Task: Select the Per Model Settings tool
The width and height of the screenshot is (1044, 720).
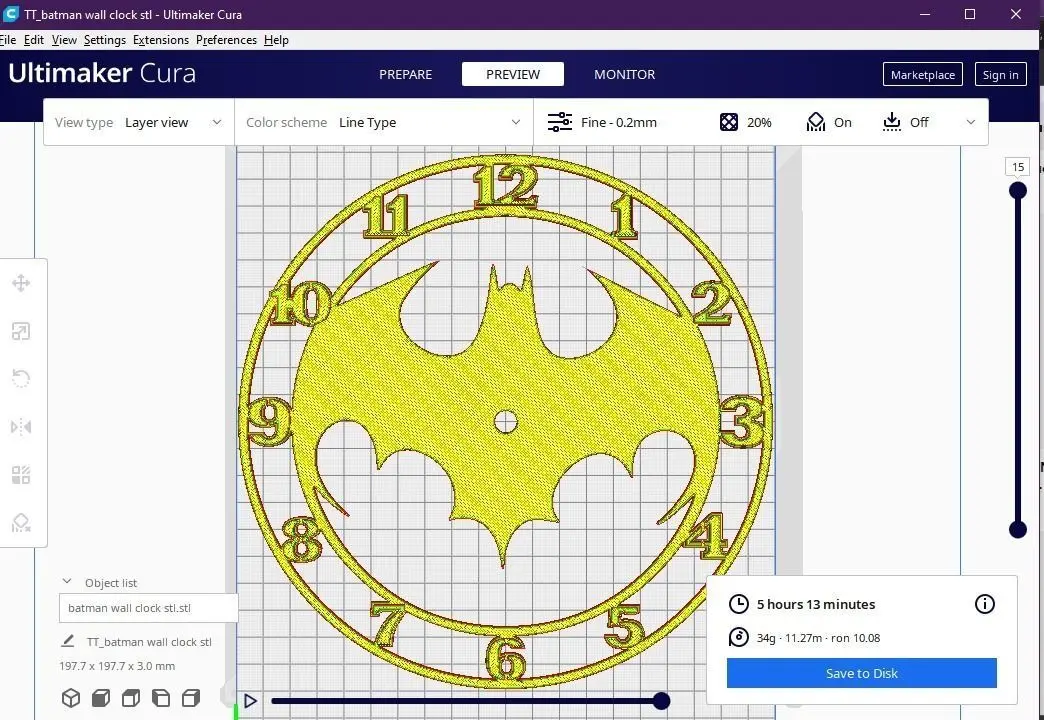Action: 21,475
